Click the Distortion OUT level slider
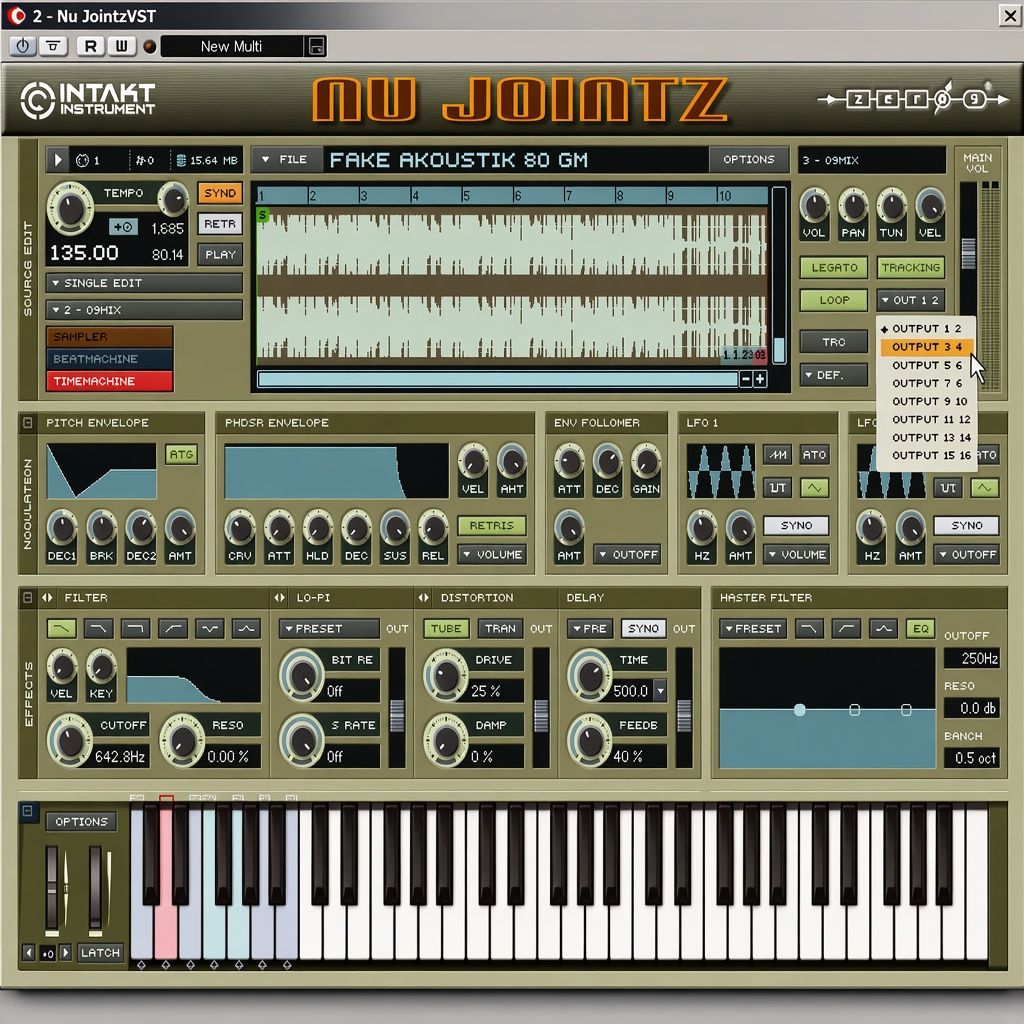The image size is (1024, 1024). coord(541,716)
